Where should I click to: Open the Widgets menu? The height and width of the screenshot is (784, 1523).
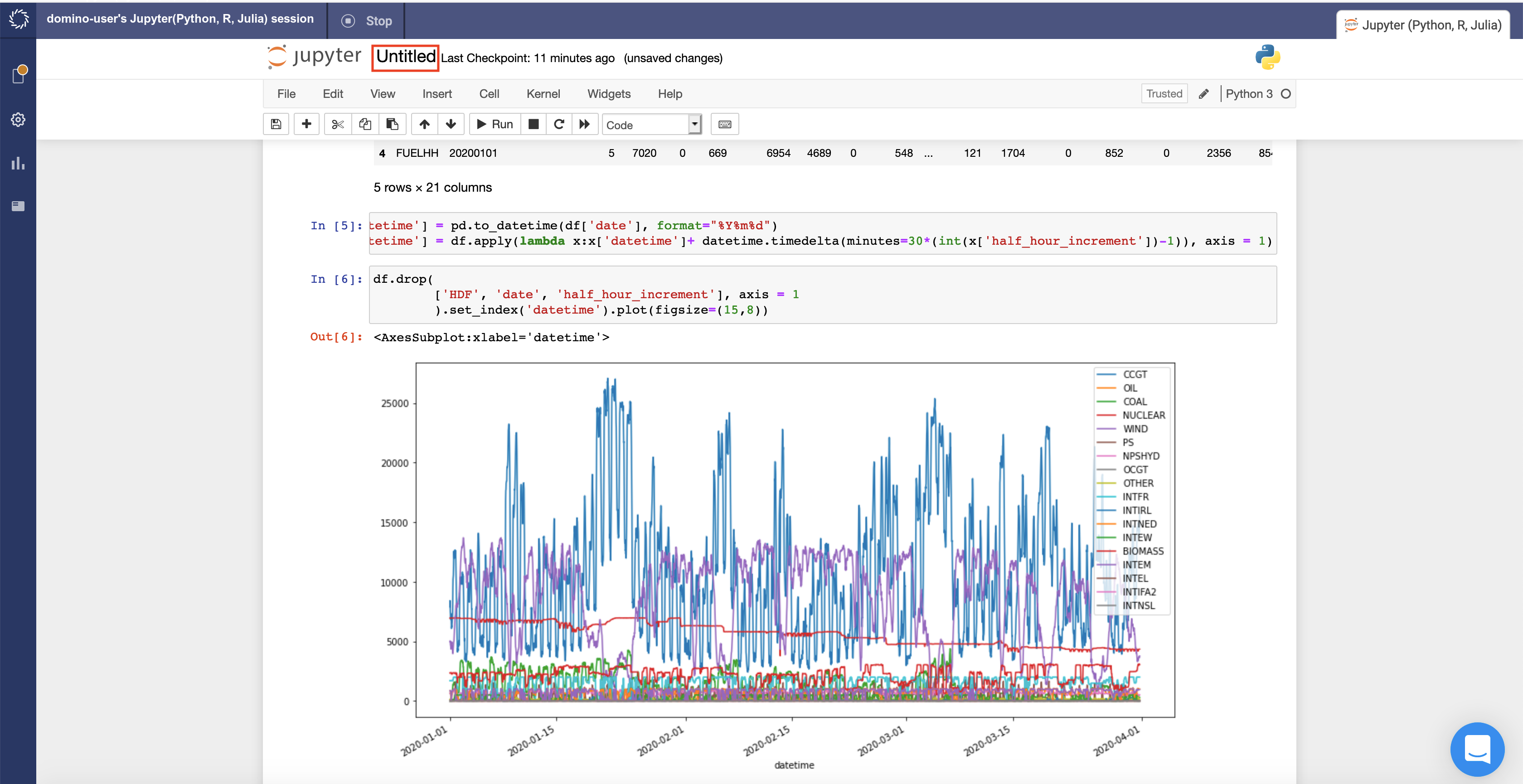coord(609,94)
